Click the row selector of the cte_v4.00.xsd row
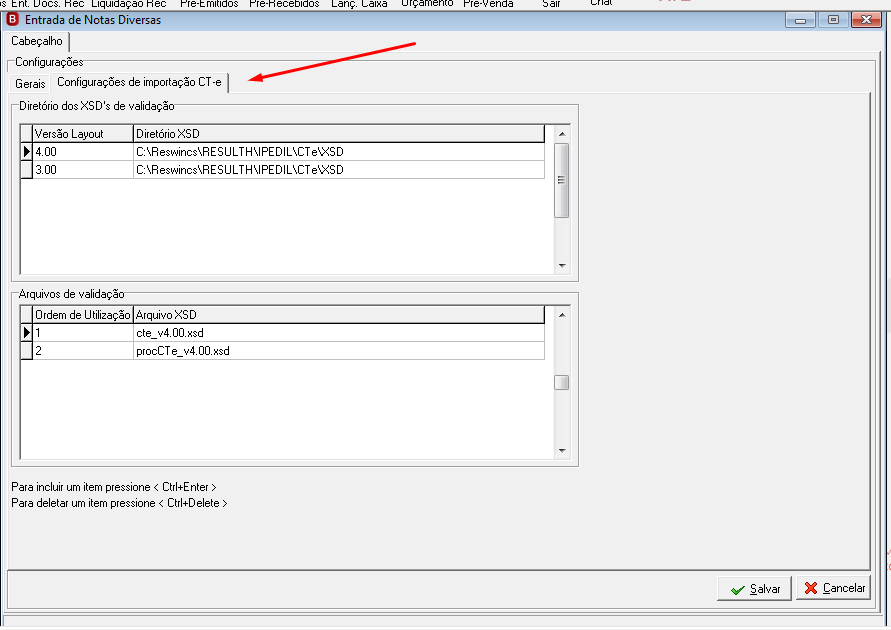The height and width of the screenshot is (630, 891). (x=26, y=333)
